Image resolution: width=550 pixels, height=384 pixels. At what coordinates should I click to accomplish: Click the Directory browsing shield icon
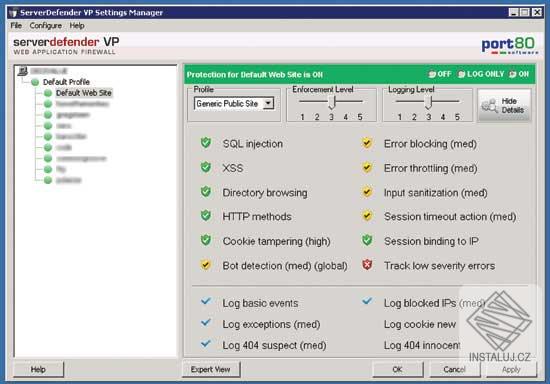tap(206, 192)
